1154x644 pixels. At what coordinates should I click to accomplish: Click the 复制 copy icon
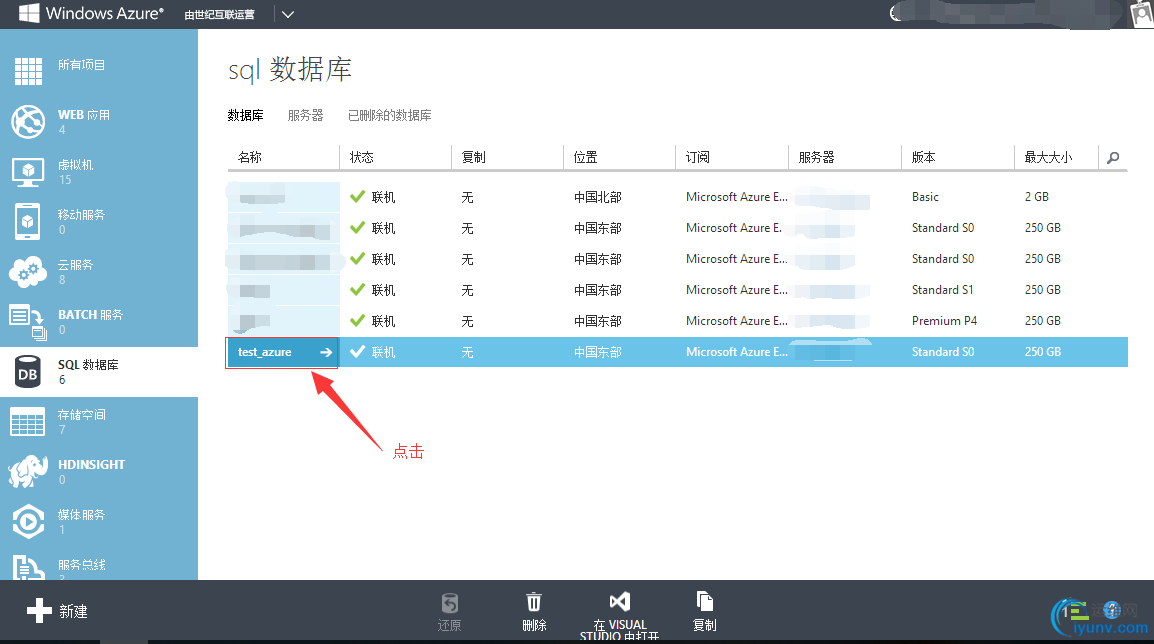pos(705,602)
